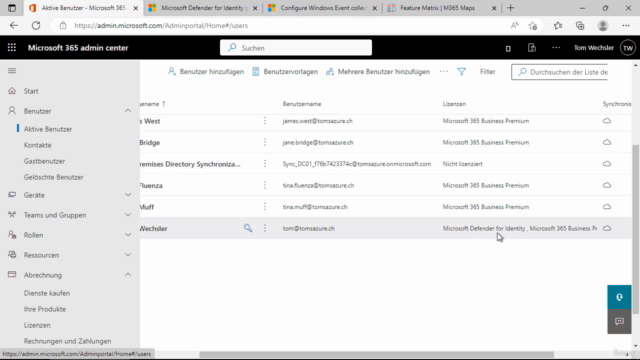Open the app launcher waffle icon

pyautogui.click(x=12, y=48)
